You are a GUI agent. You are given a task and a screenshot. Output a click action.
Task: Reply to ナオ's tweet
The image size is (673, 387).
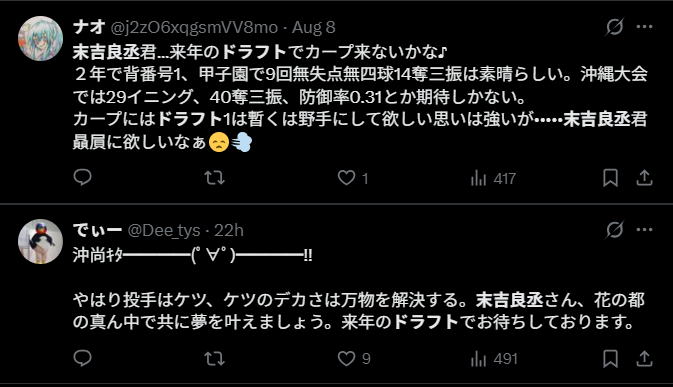82,177
